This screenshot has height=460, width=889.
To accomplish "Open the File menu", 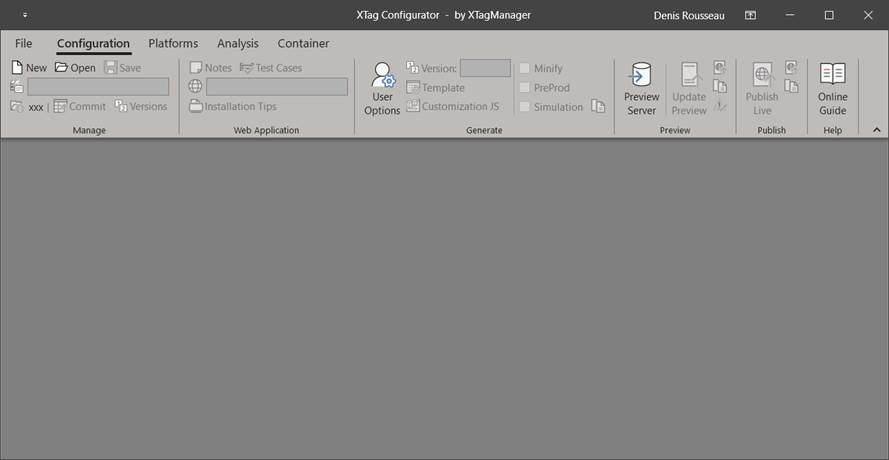I will click(24, 43).
